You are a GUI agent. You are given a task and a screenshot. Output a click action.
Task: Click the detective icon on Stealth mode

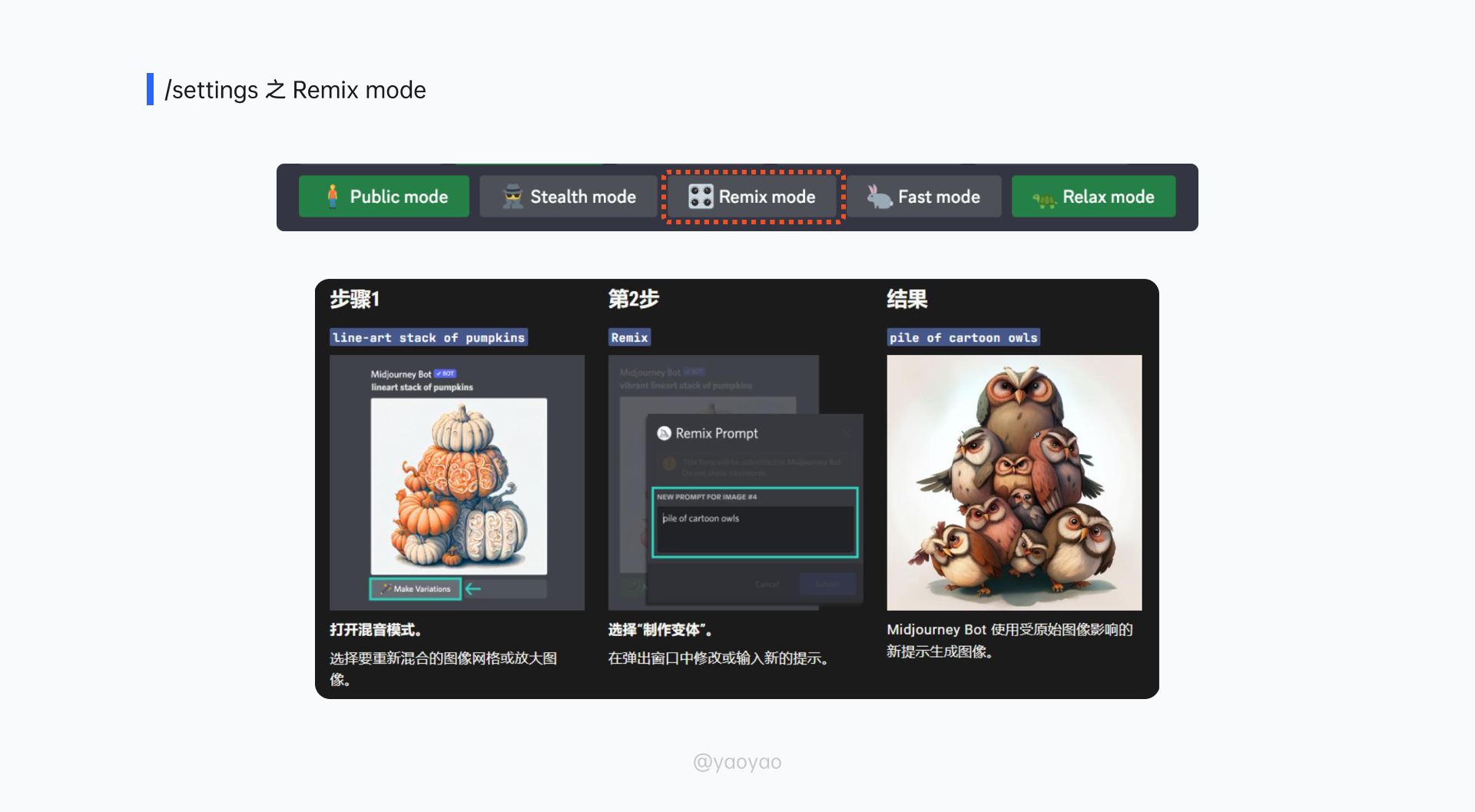coord(512,197)
